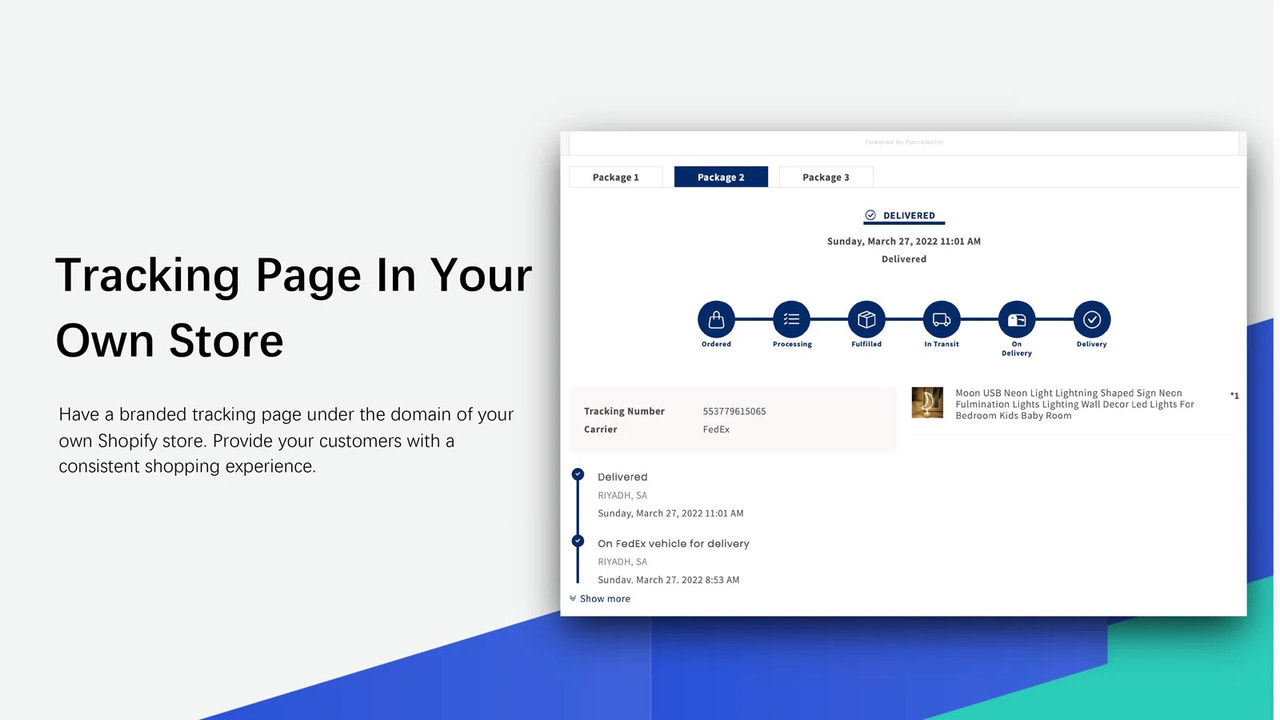Select the Fulfilled package box icon
This screenshot has width=1280, height=720.
(866, 317)
